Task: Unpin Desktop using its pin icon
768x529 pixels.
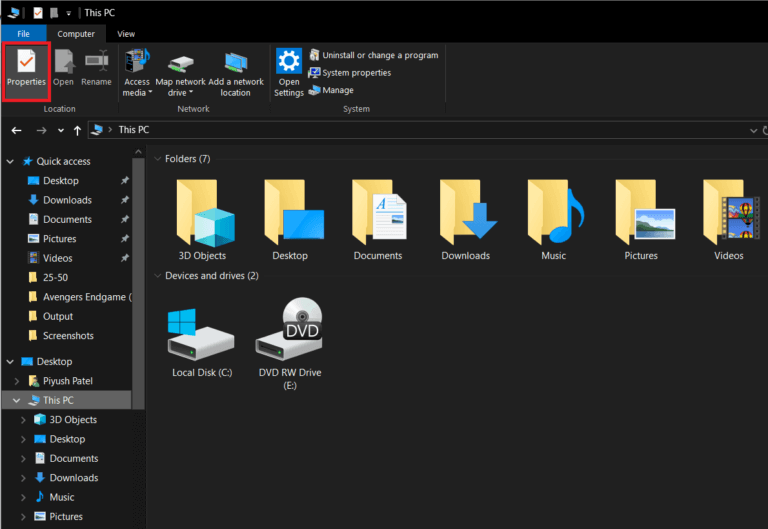Action: (x=125, y=181)
